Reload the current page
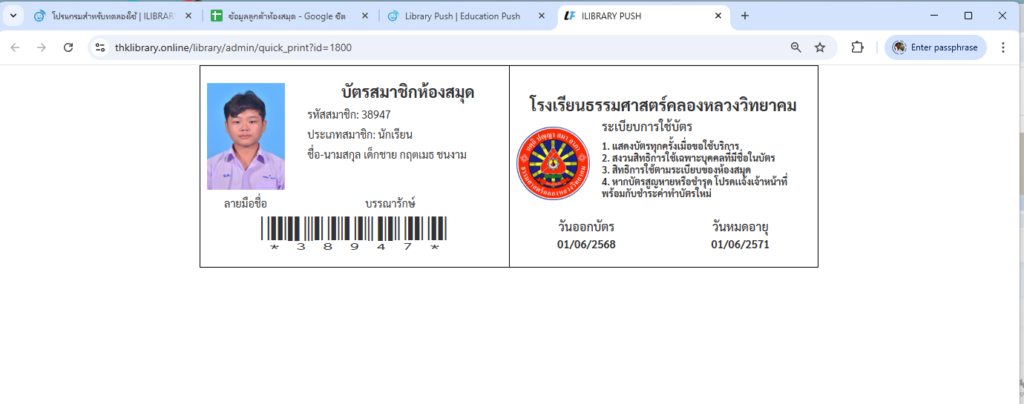This screenshot has height=404, width=1024. tap(68, 47)
